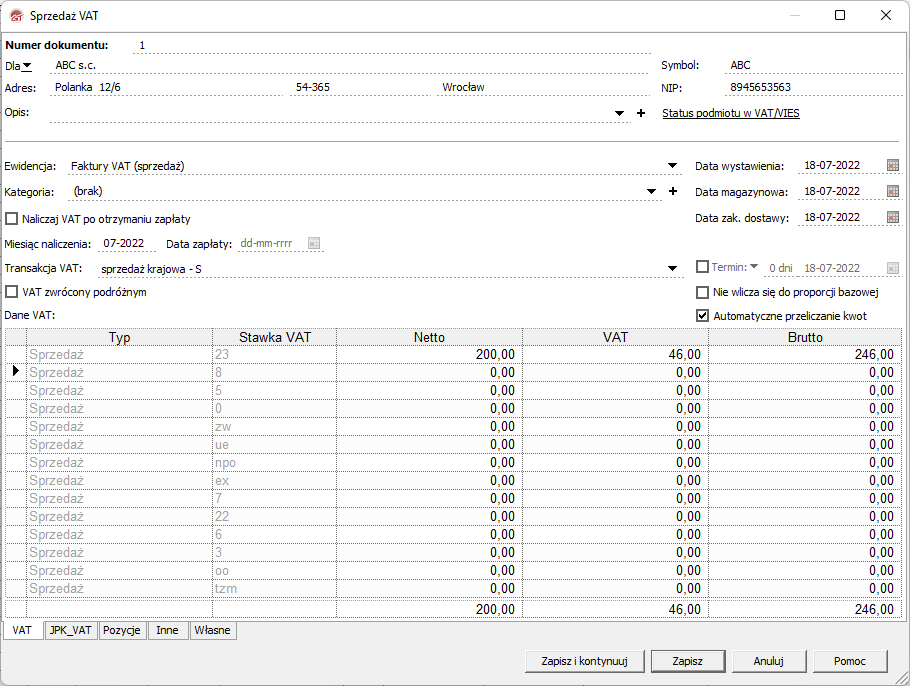The width and height of the screenshot is (910, 686).
Task: Open calendar icon beside Termin date
Action: (x=893, y=268)
